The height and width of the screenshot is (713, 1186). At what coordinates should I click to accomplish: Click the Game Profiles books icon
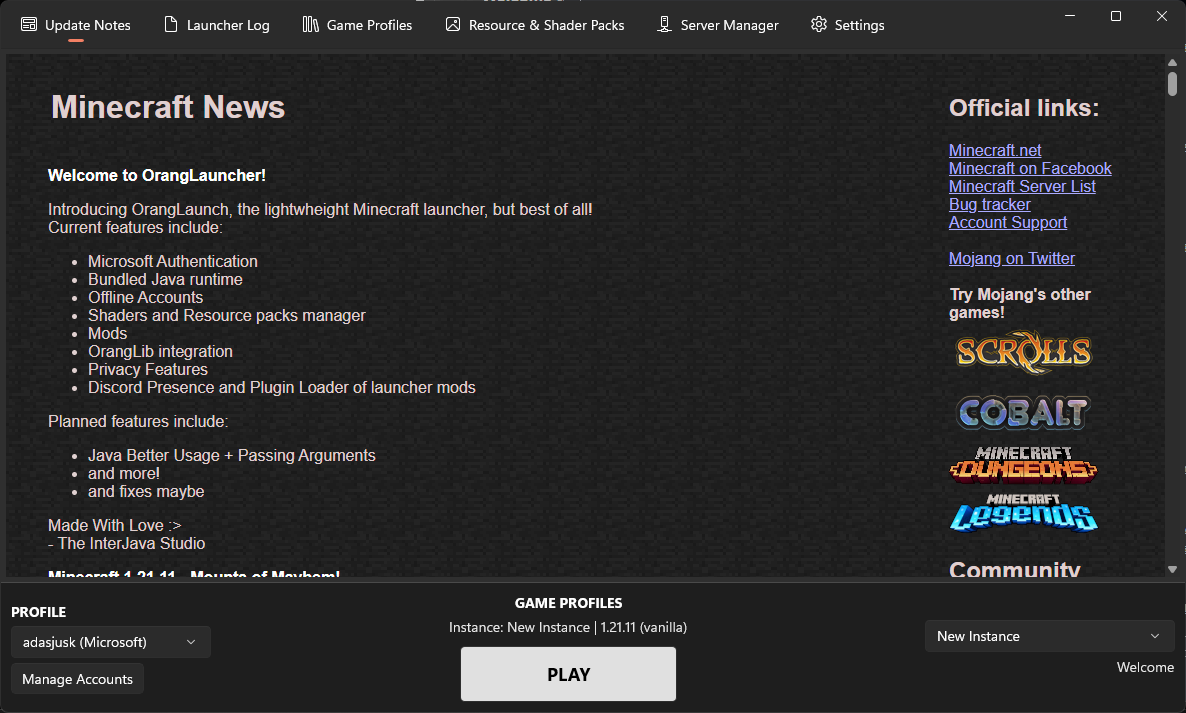point(311,25)
